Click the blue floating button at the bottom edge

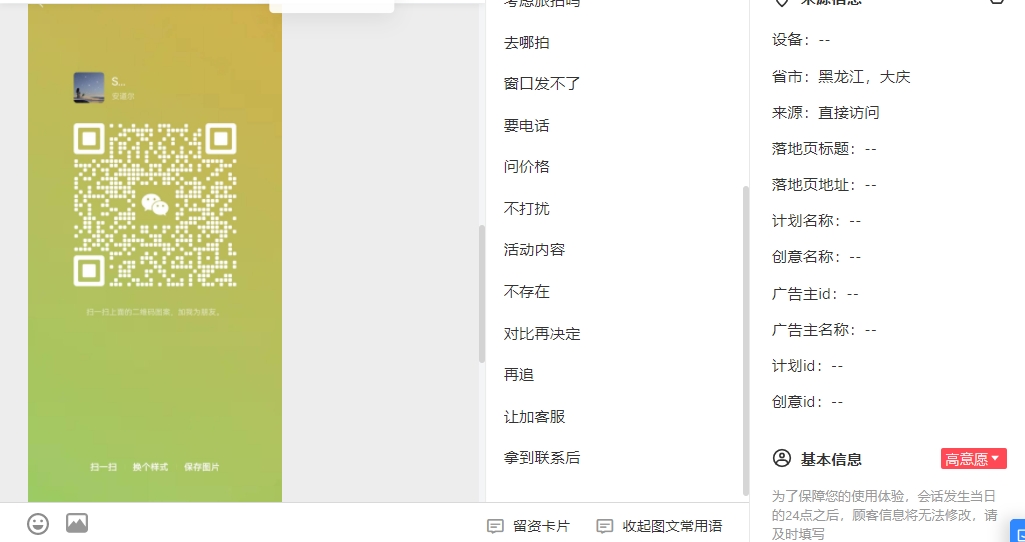coord(1018,530)
